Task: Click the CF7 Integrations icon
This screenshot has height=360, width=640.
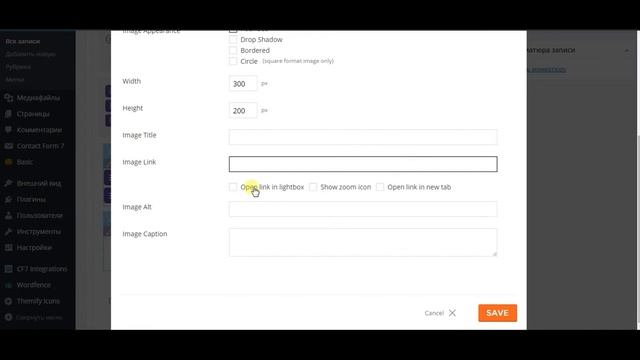Action: click(8, 269)
